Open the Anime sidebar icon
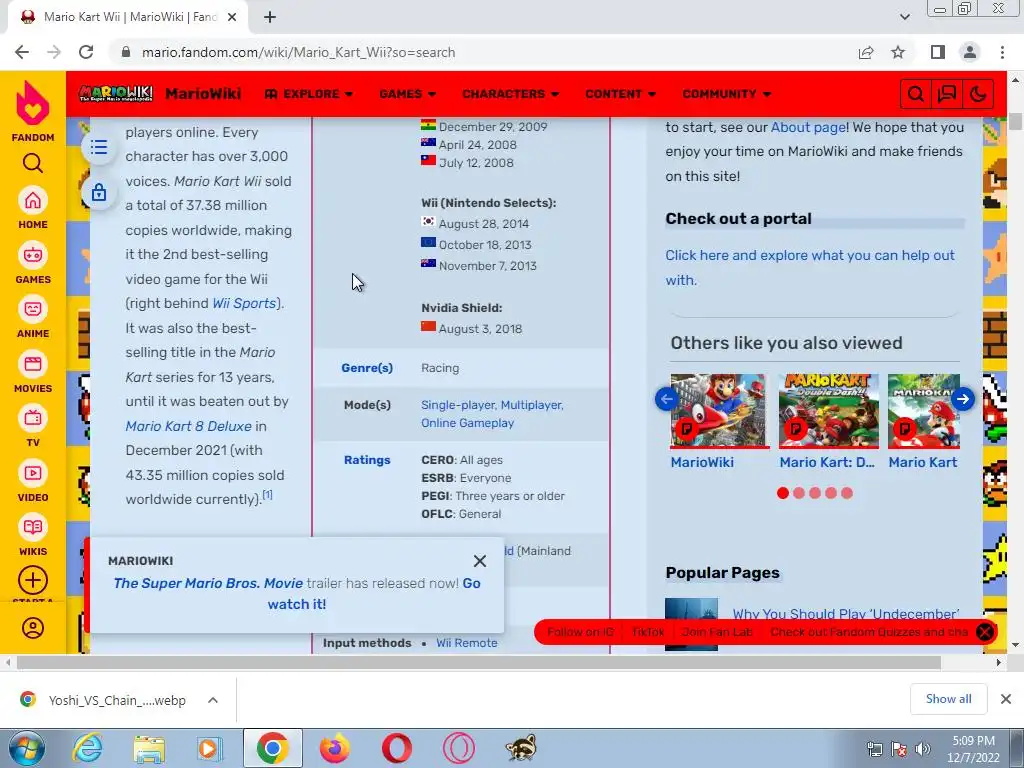This screenshot has width=1024, height=768. pos(33,310)
